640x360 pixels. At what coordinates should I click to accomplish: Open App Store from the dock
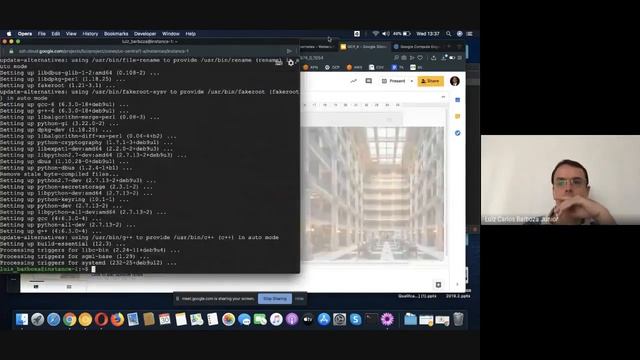tap(324, 319)
